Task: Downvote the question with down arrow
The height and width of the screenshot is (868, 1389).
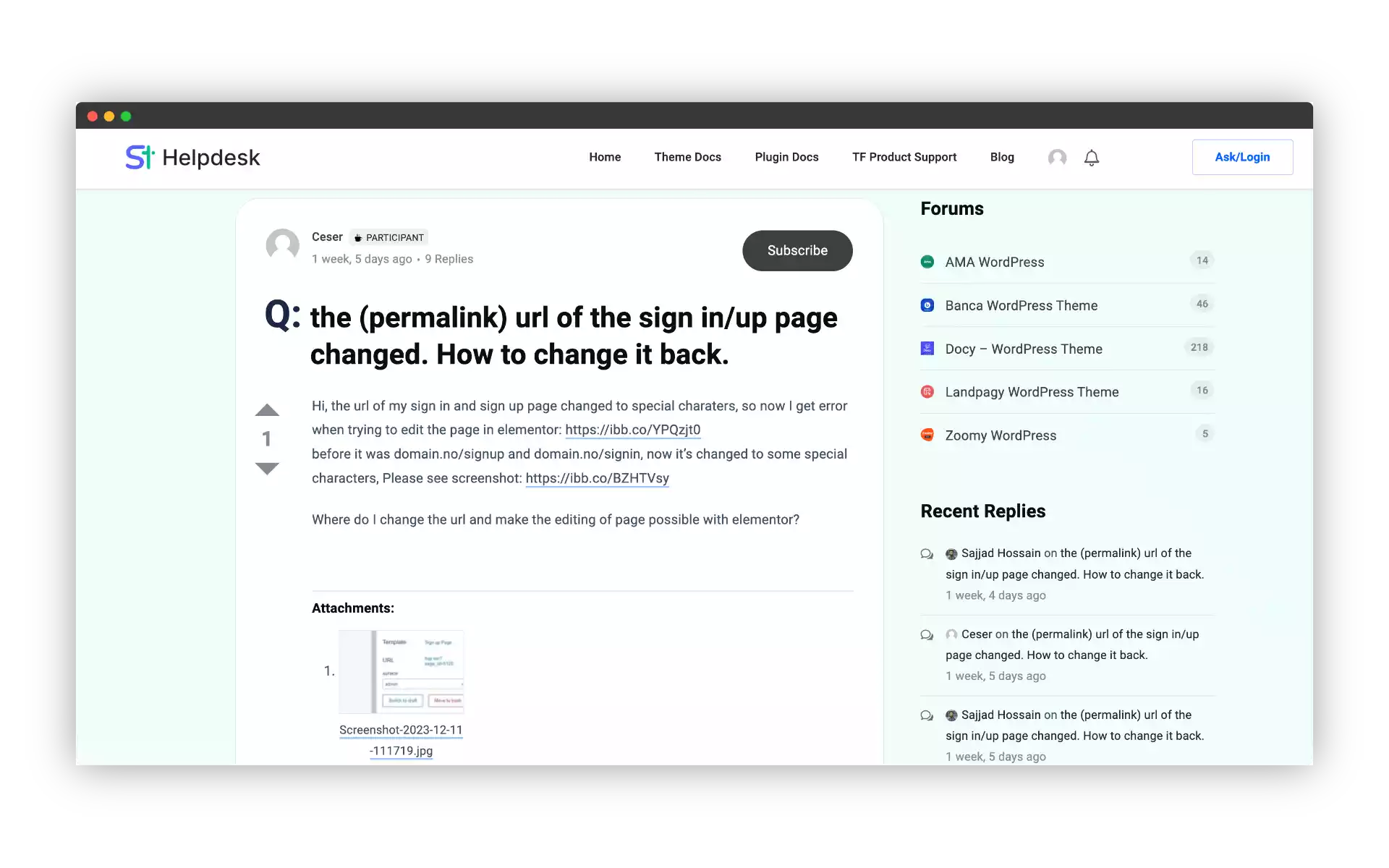Action: coord(267,469)
